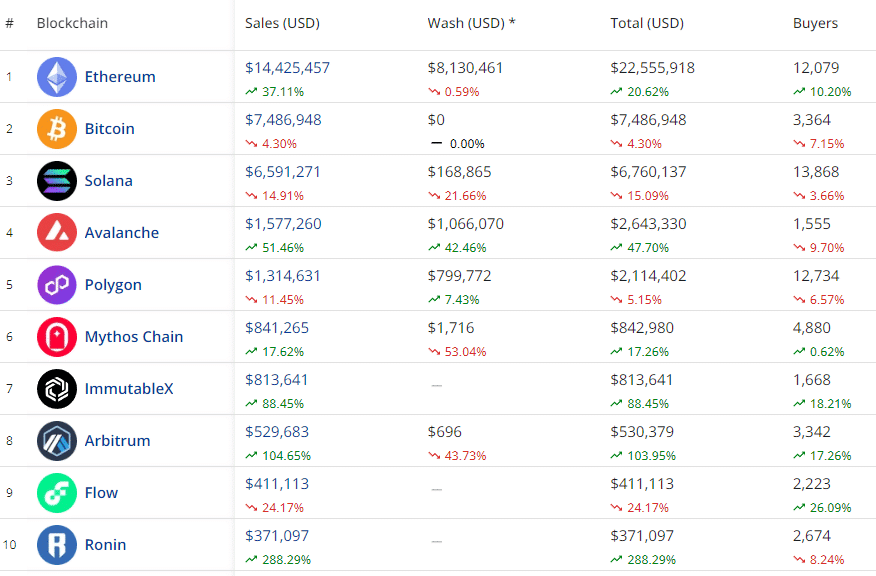Open the Solana blockchain link
The image size is (876, 576).
[108, 180]
